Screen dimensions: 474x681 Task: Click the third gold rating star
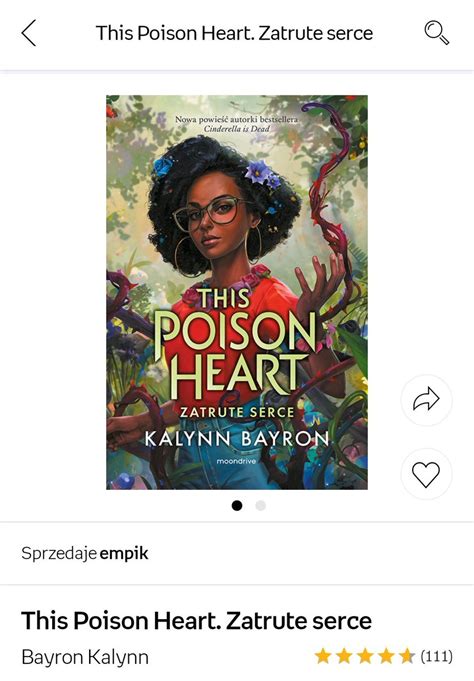pos(365,656)
